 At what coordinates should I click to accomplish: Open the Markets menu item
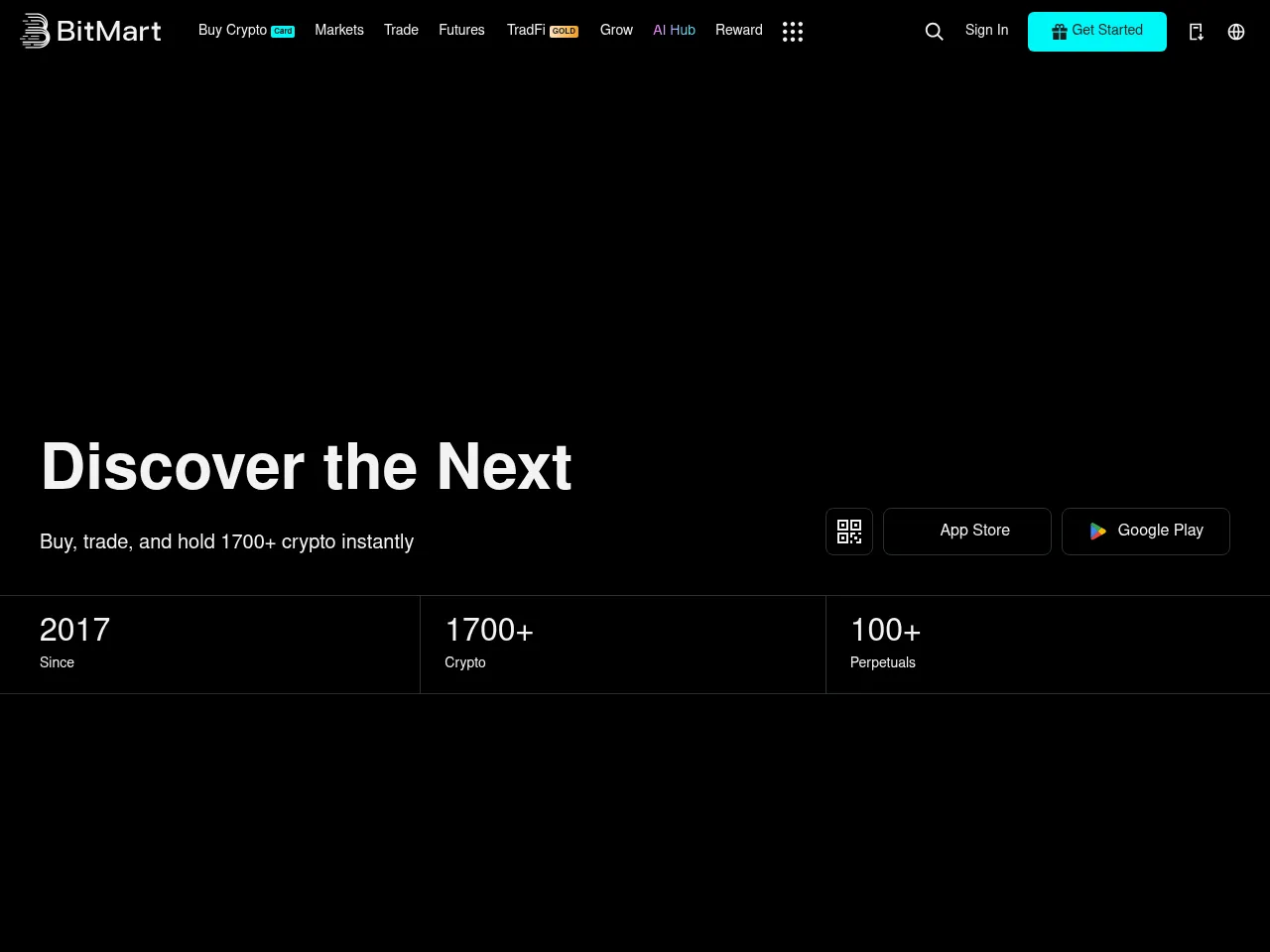[x=339, y=31]
